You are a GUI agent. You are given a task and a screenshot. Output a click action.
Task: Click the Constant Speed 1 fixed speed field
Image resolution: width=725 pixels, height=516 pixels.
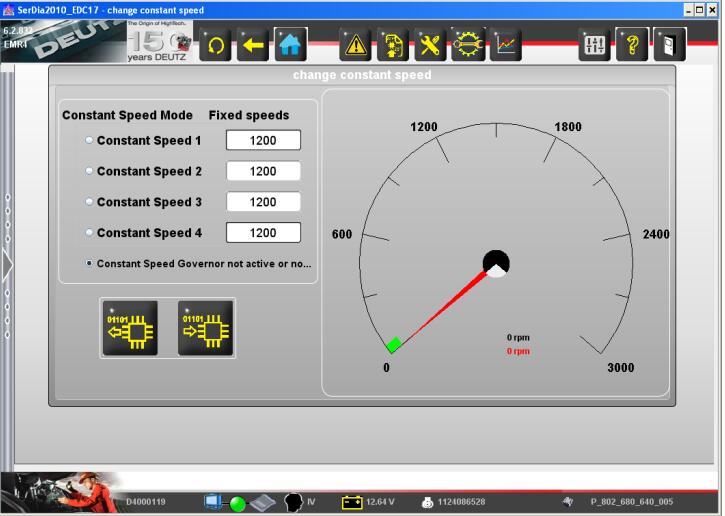pyautogui.click(x=263, y=141)
